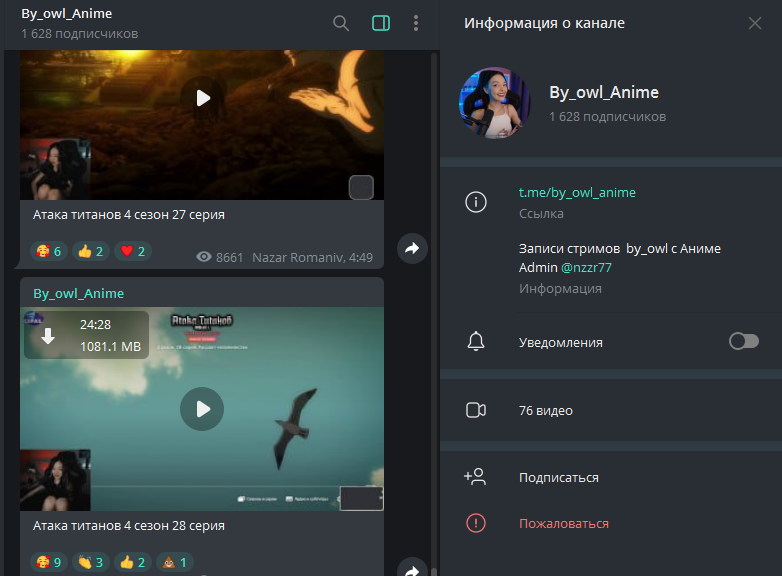The width and height of the screenshot is (782, 576).
Task: Click the bell notifications icon
Action: pyautogui.click(x=476, y=342)
